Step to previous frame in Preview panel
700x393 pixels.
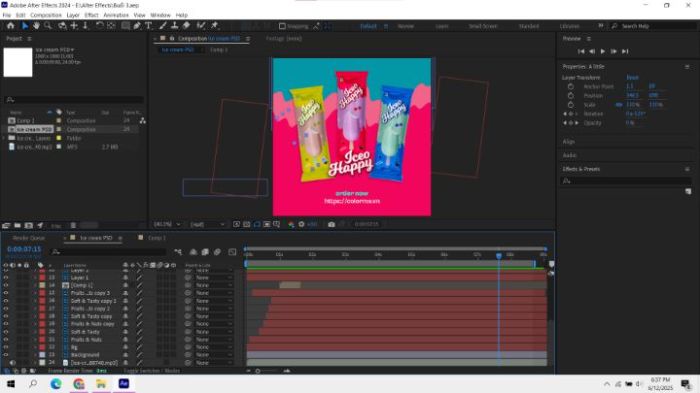click(592, 51)
